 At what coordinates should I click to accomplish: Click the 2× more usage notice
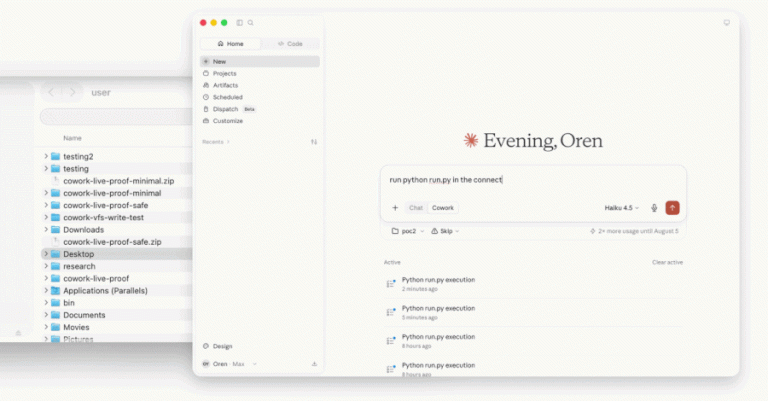[x=634, y=231]
